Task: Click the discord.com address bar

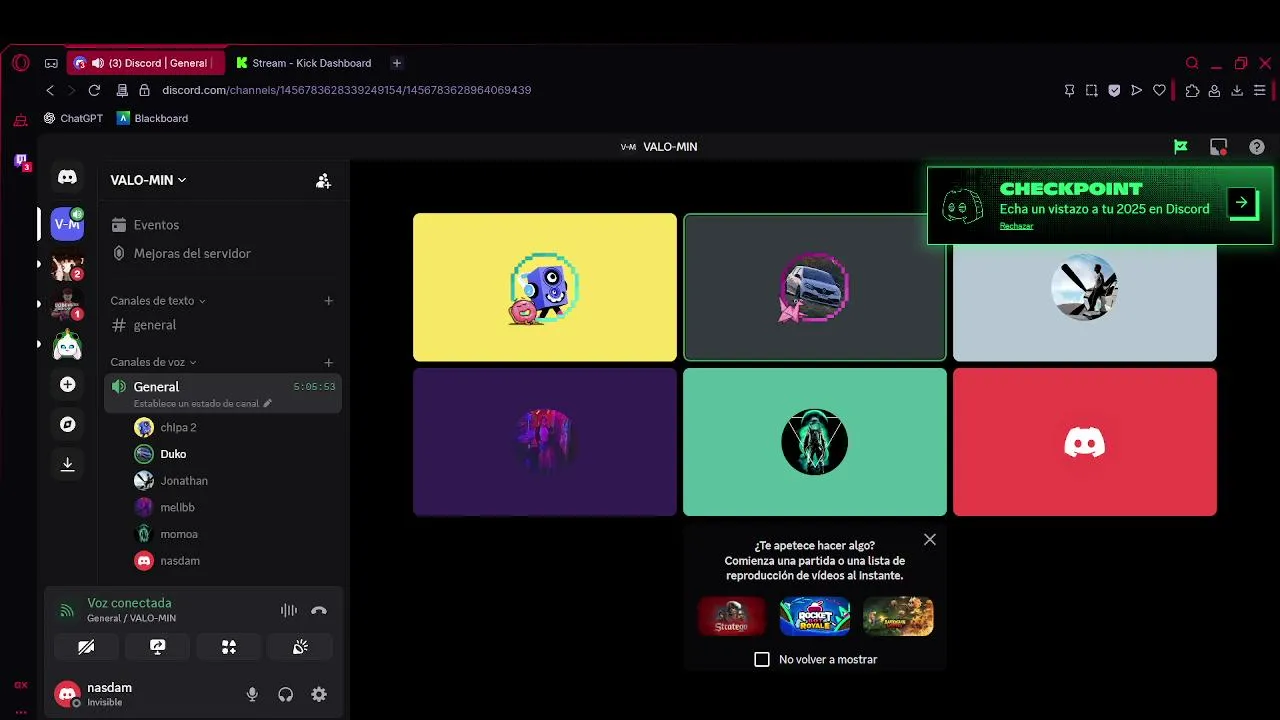Action: 346,90
